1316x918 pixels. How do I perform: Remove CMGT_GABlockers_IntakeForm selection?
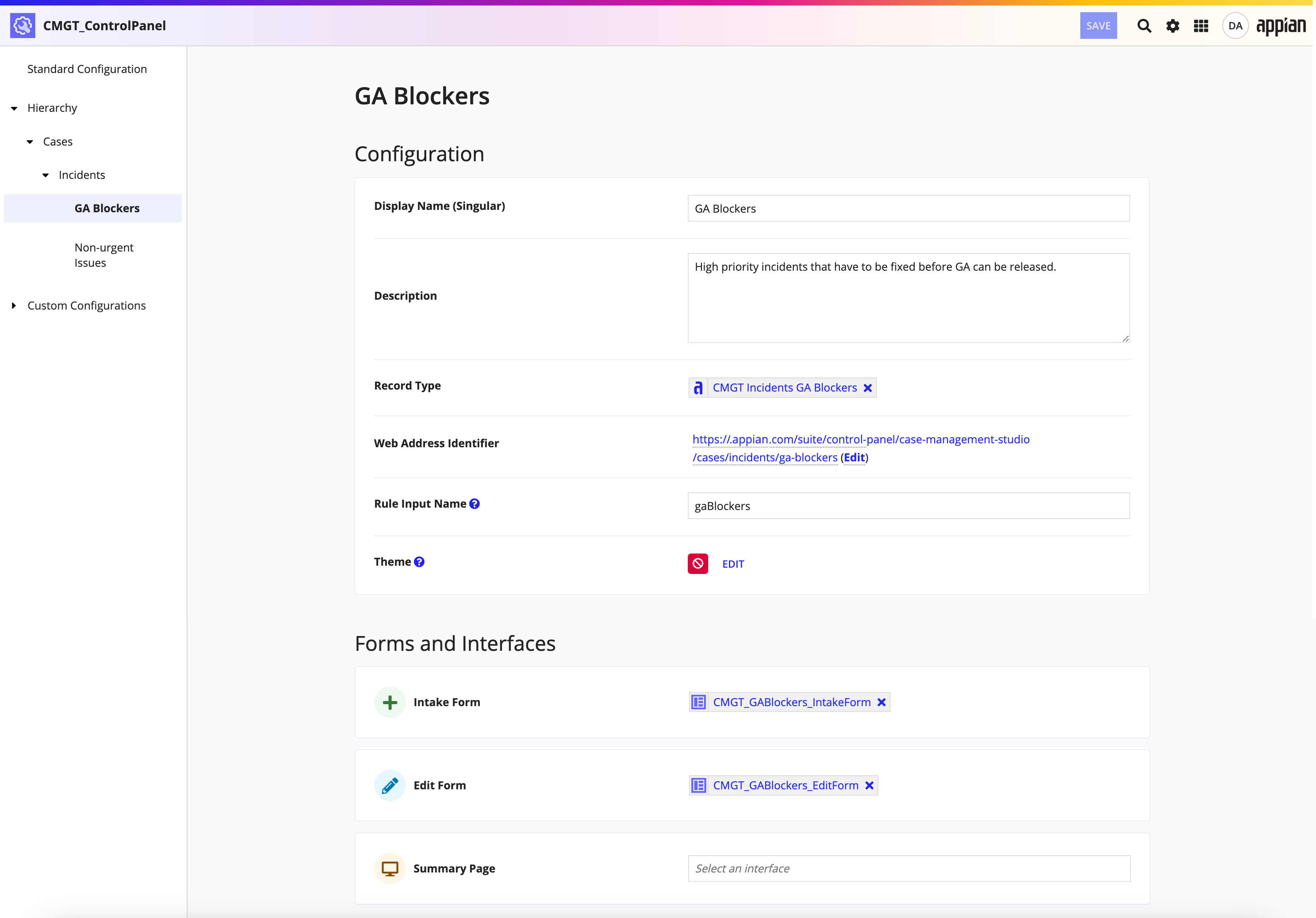click(x=882, y=702)
